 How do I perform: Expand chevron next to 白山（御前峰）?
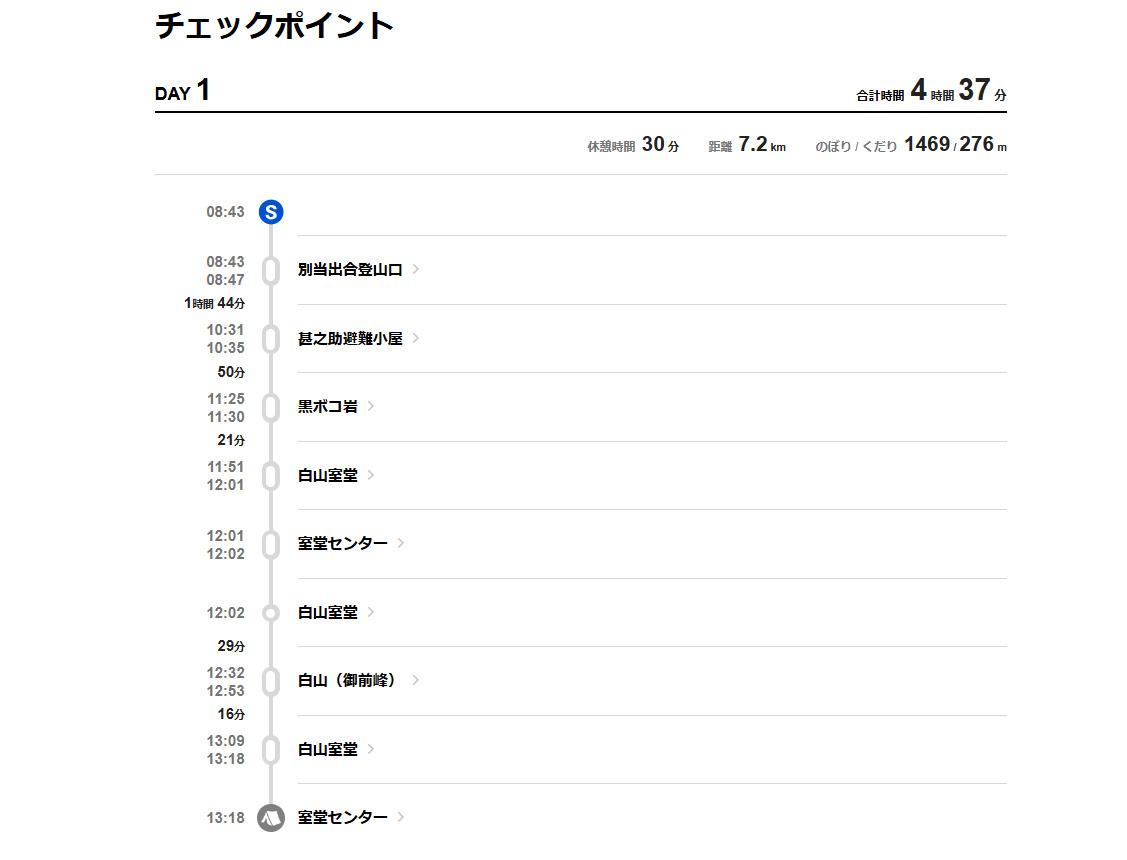[x=416, y=680]
